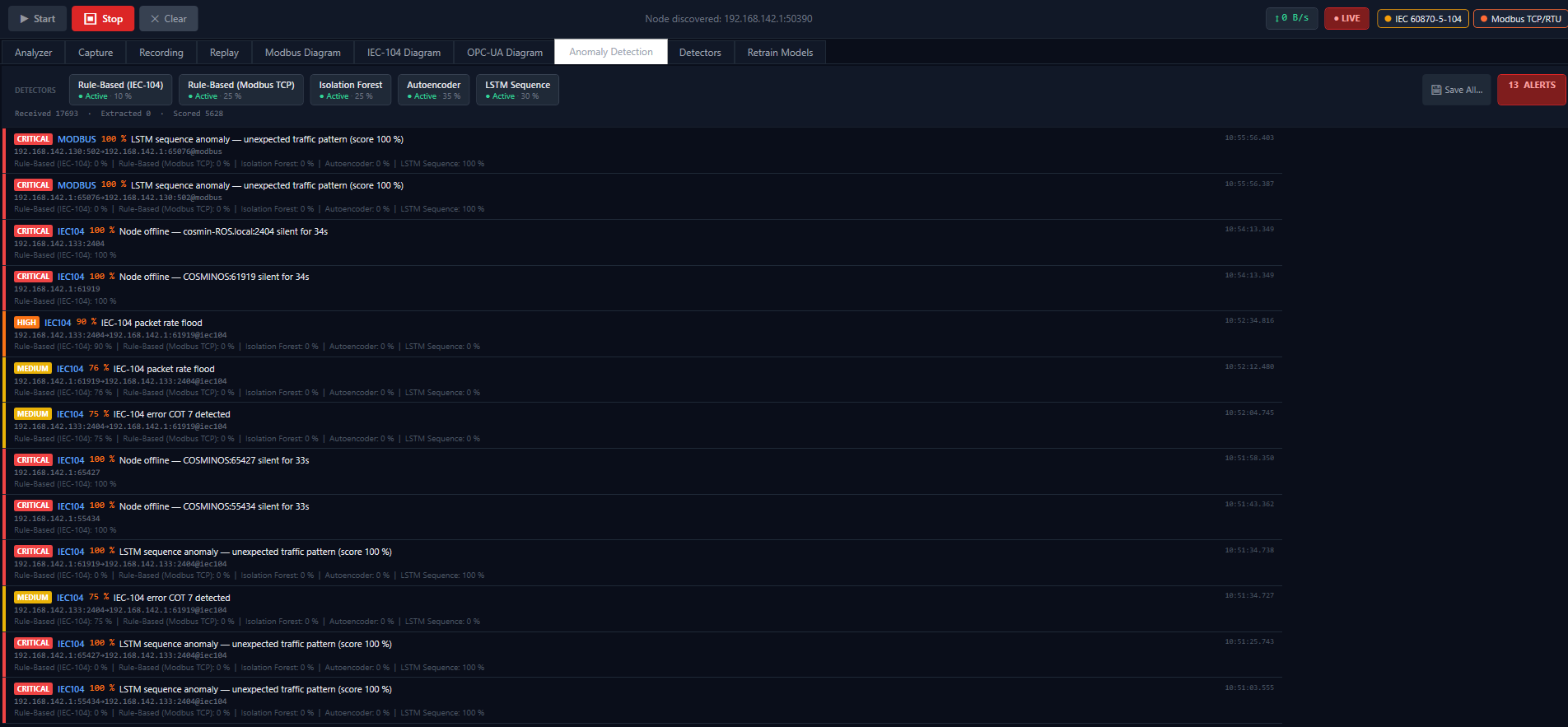
Task: Open the Detectors tab
Action: click(700, 52)
